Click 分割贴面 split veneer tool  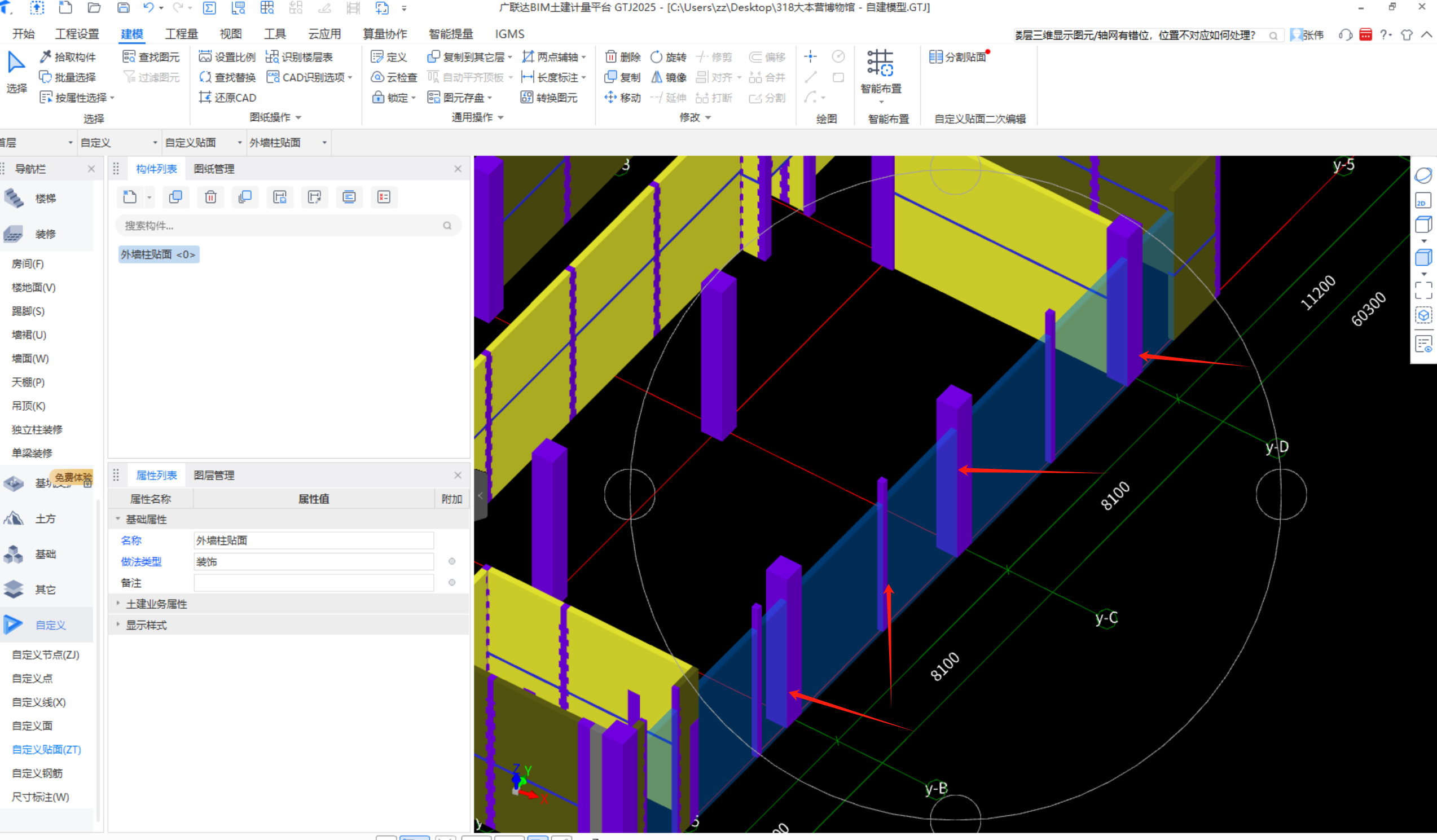[x=958, y=57]
